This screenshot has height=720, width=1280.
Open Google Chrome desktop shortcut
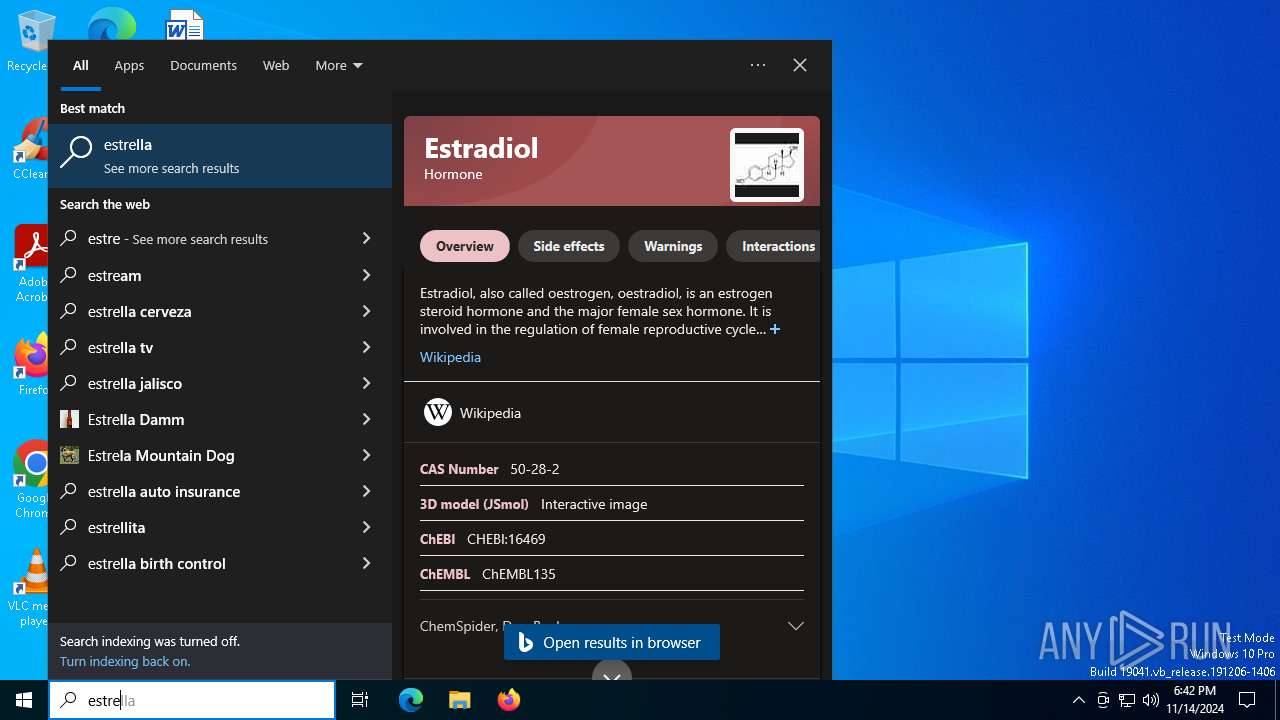click(x=32, y=479)
